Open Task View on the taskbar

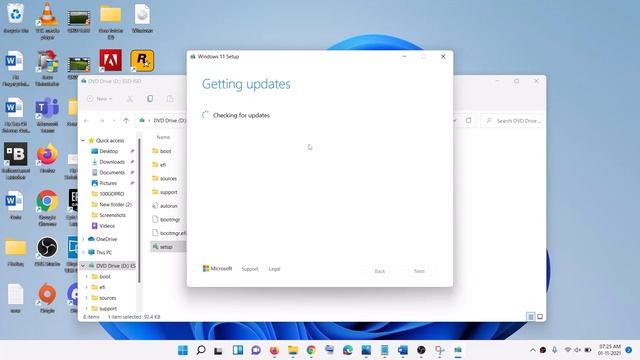tap(218, 350)
